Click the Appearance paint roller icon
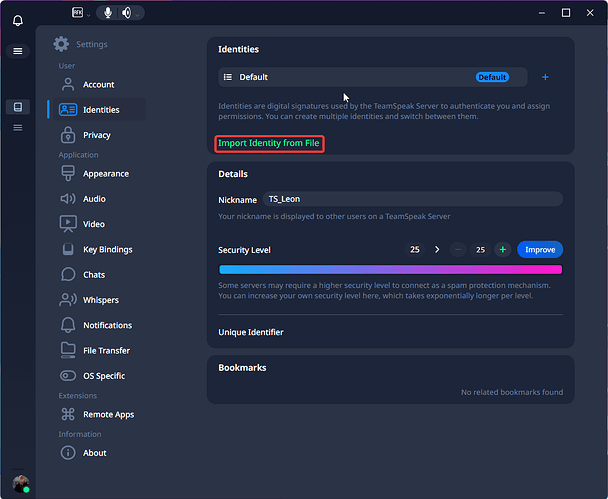This screenshot has width=608, height=499. (x=68, y=173)
